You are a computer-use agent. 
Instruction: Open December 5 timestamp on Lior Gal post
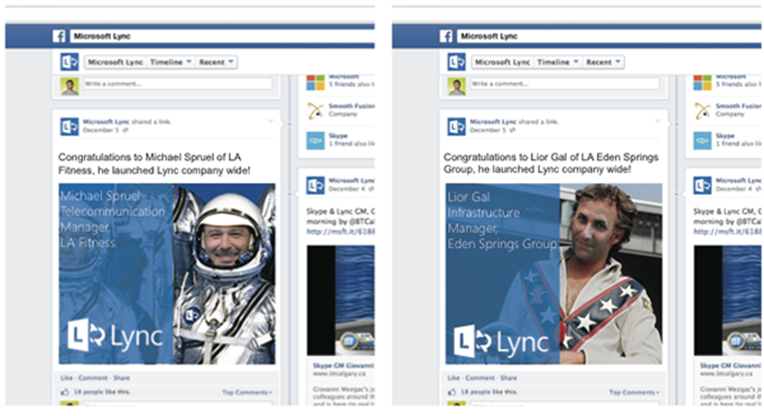488,131
